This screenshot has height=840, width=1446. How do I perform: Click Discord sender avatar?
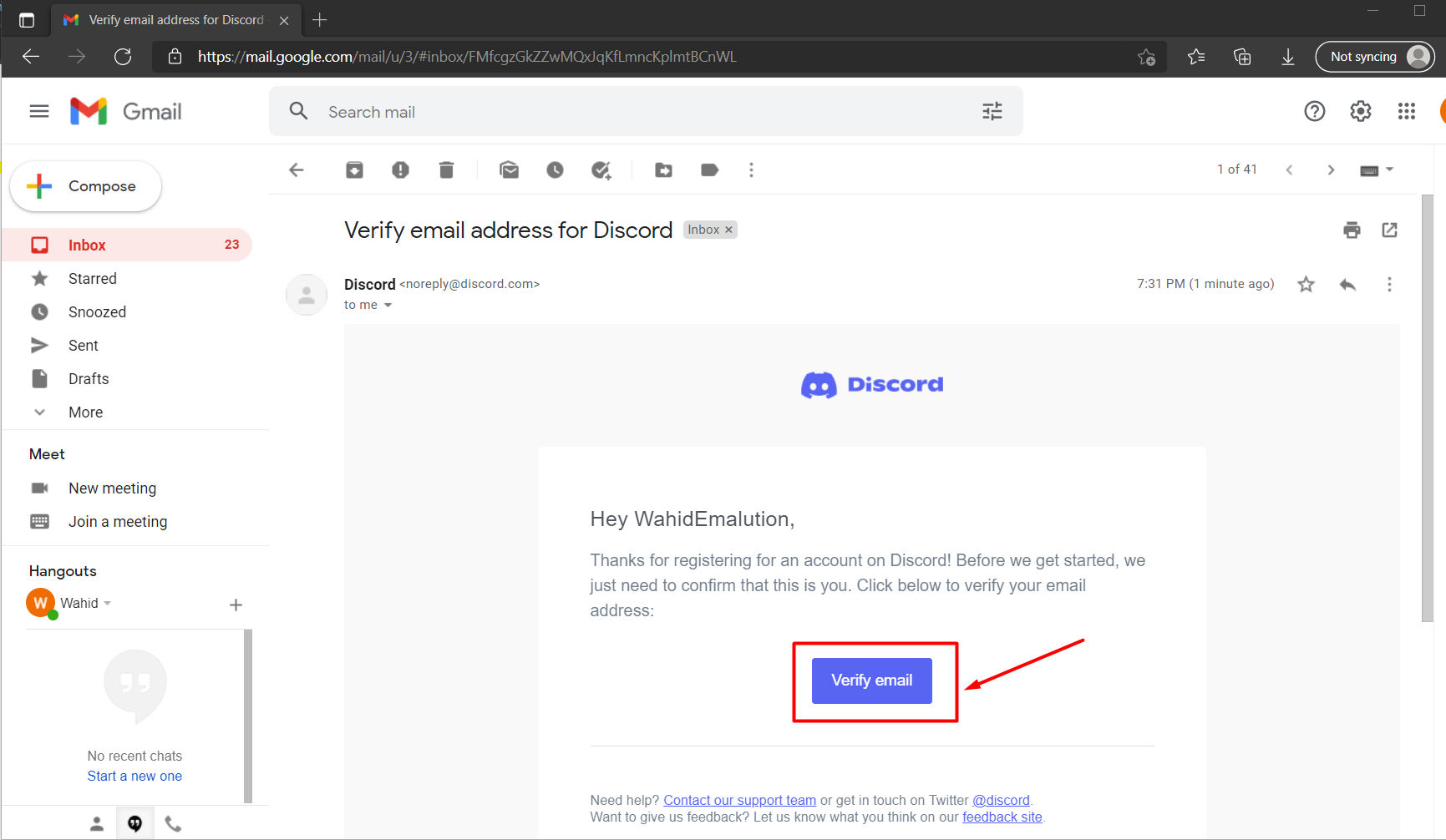[307, 295]
